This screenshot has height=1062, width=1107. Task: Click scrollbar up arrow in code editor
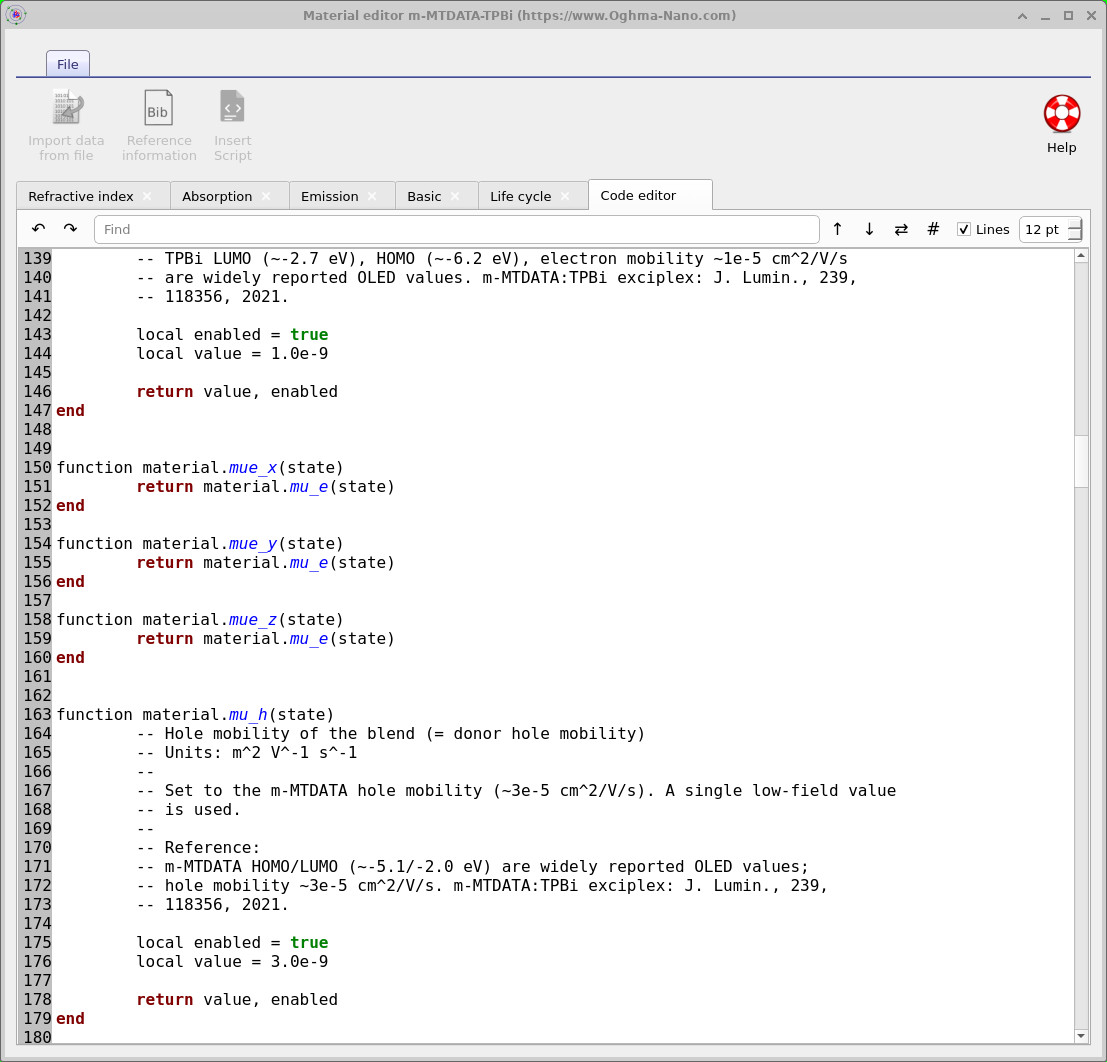(1081, 256)
